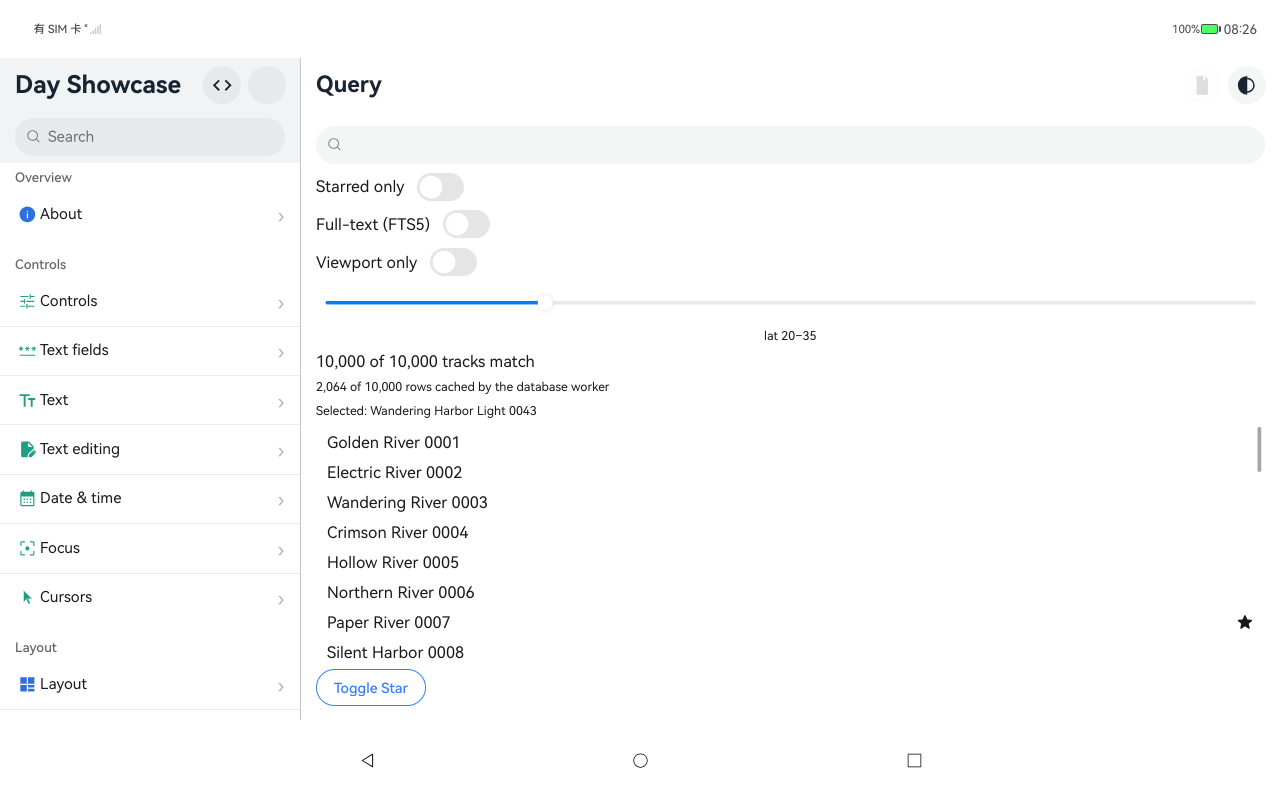The width and height of the screenshot is (1280, 800).
Task: Open the Focus menu item
Action: [x=150, y=549]
